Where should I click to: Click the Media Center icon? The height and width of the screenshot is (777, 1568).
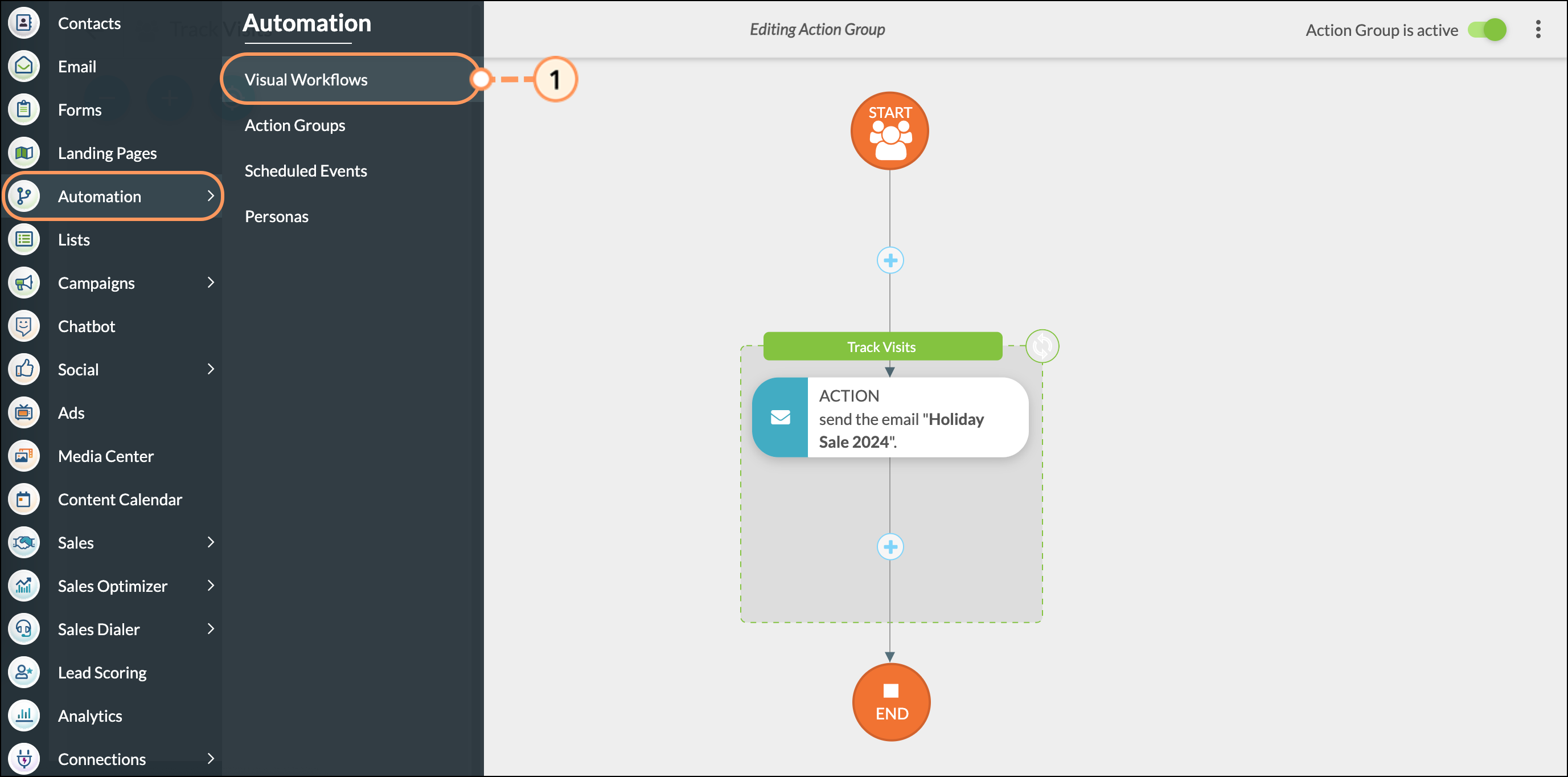click(24, 456)
